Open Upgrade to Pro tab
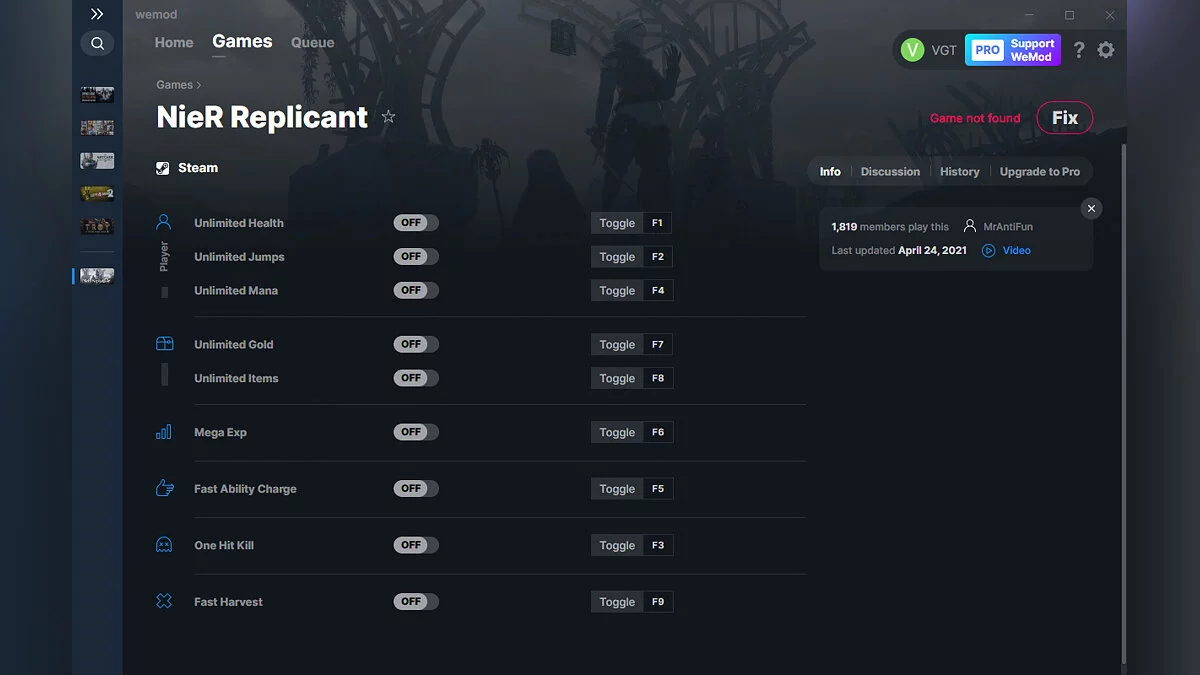The image size is (1200, 675). coord(1040,172)
